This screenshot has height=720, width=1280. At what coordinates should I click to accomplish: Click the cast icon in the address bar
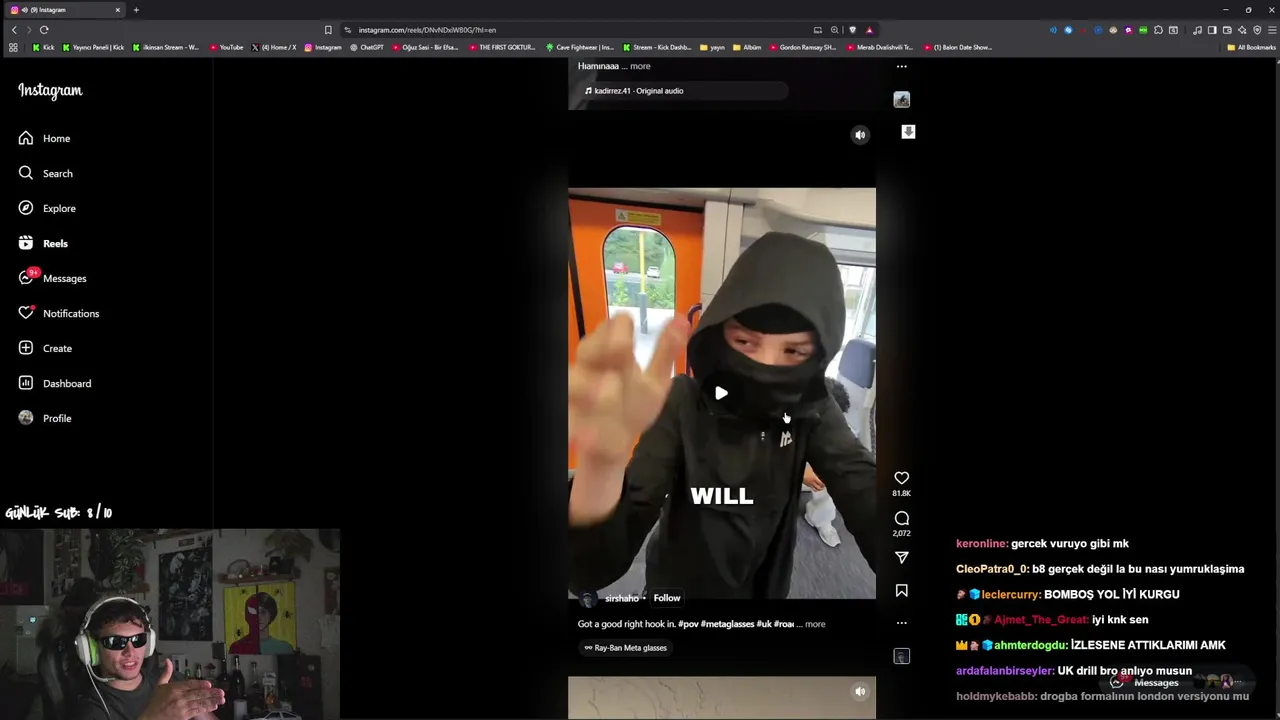817,30
